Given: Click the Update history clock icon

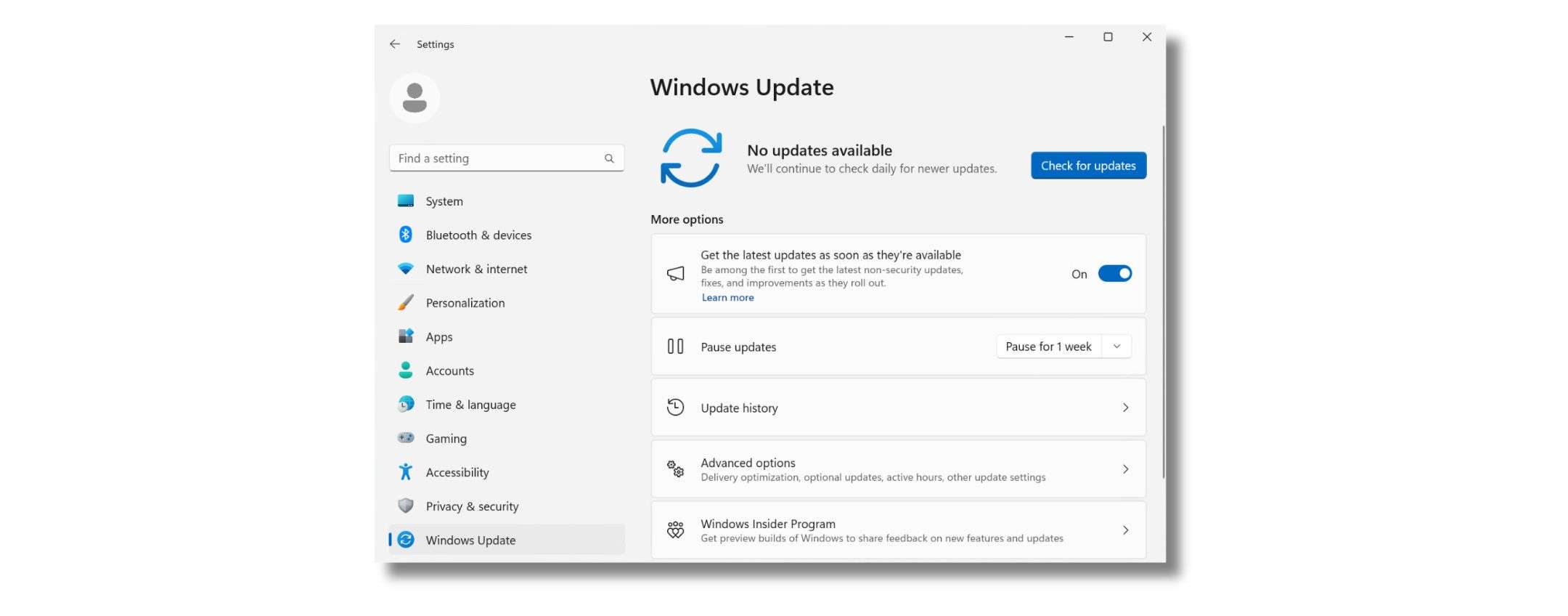Looking at the screenshot, I should (x=675, y=408).
